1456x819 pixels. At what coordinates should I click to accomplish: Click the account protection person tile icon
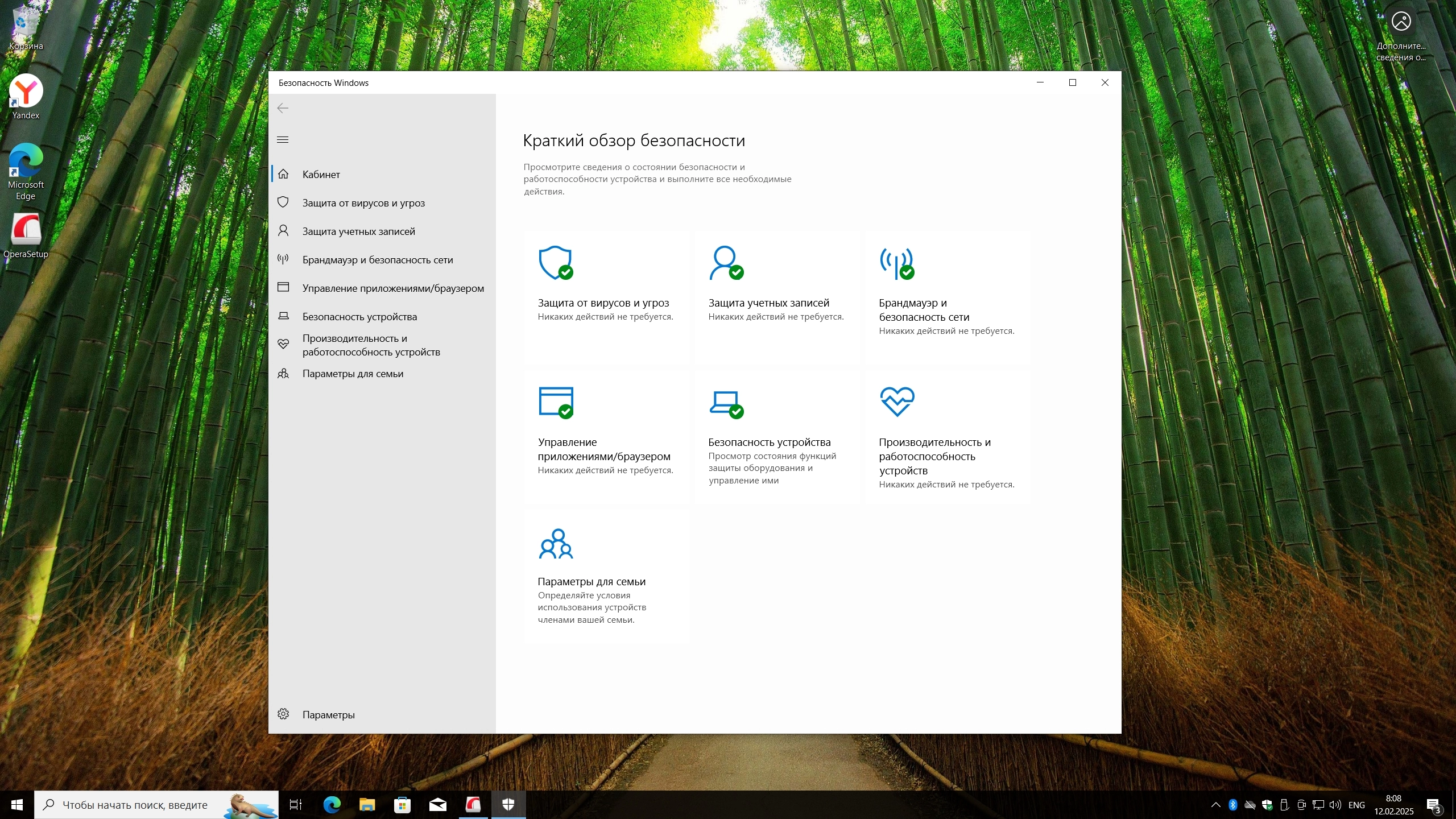pos(726,263)
